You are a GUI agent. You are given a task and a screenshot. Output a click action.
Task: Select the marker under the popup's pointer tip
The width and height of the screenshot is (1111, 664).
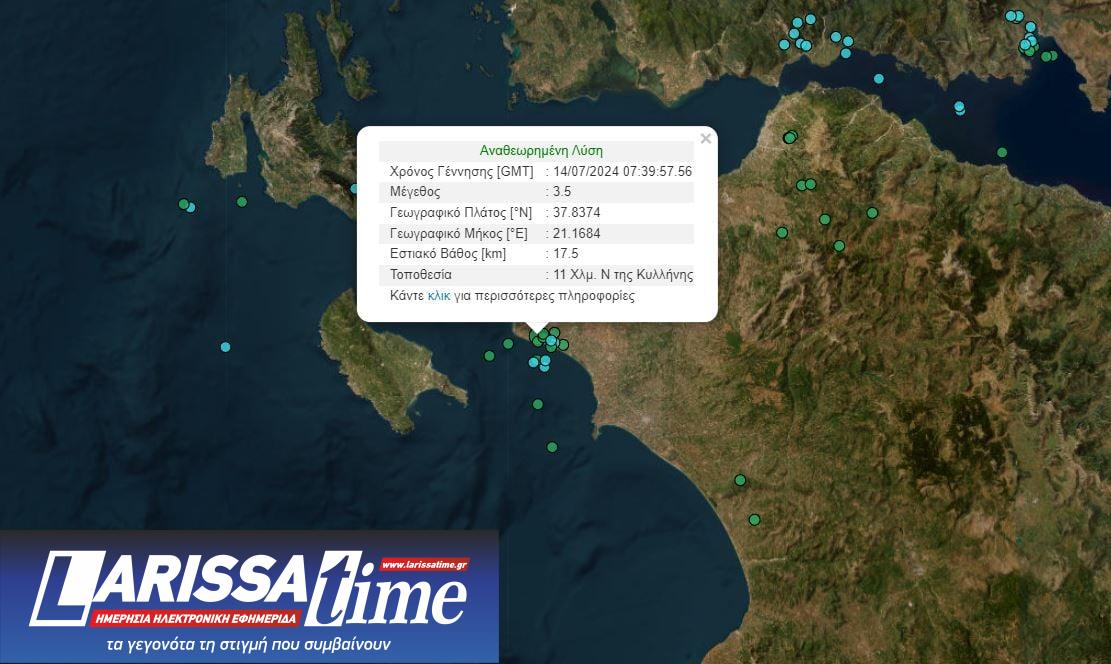click(x=538, y=337)
